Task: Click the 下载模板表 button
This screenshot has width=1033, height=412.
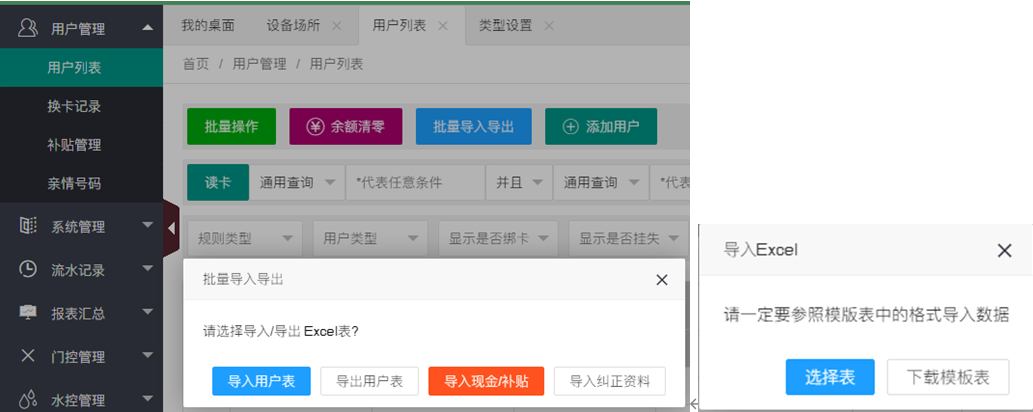Action: point(947,377)
